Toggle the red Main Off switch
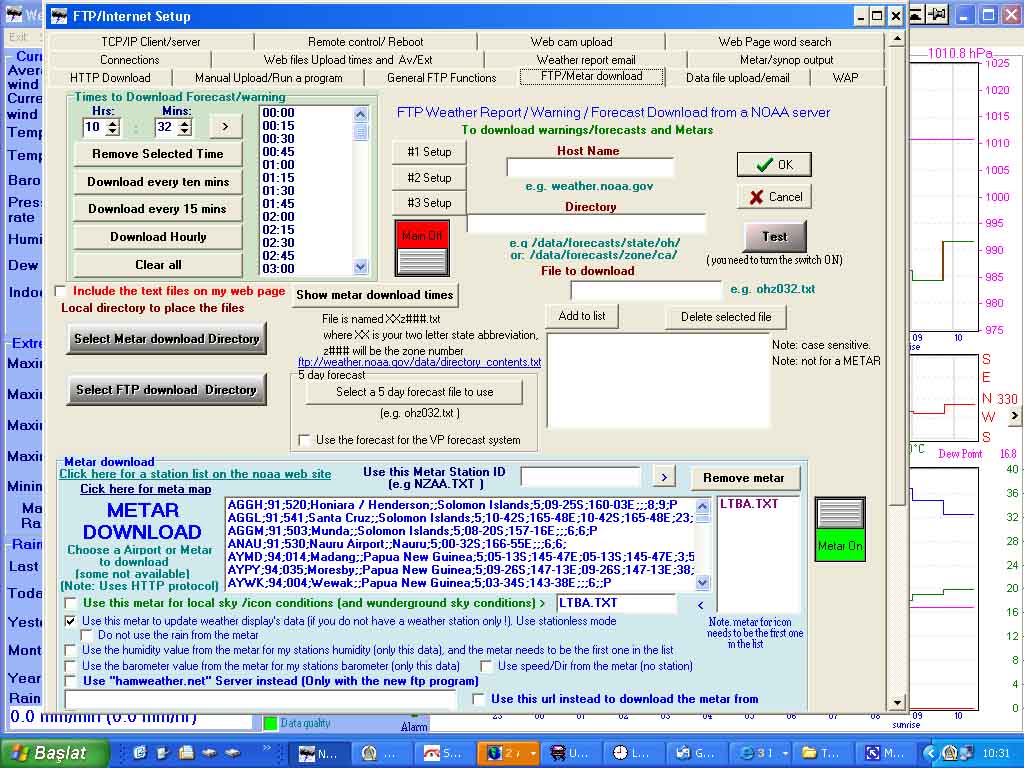The height and width of the screenshot is (768, 1024). (x=422, y=248)
